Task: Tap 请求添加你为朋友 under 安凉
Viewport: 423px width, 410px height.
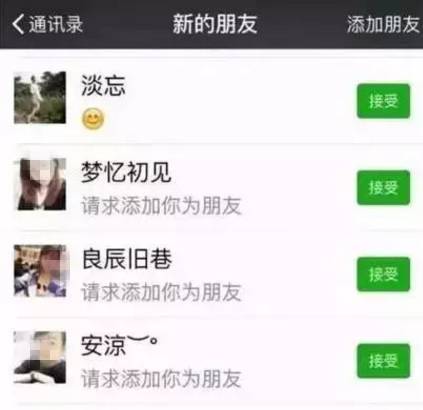Action: (161, 379)
